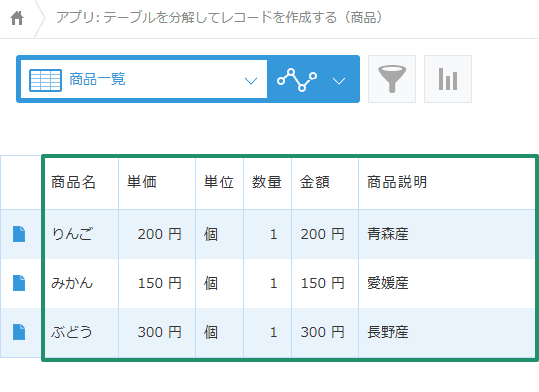Click the 単価 cell in りんご row
The width and height of the screenshot is (539, 392).
(x=157, y=234)
